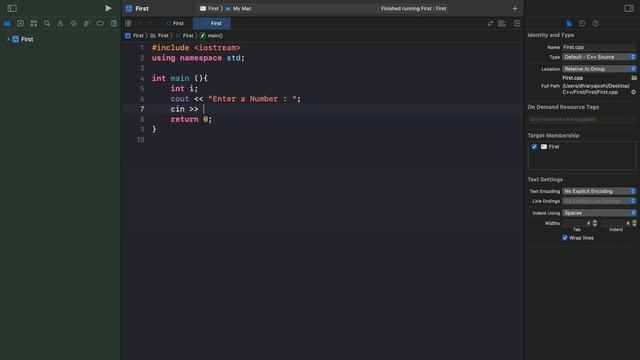Open the Symbol navigator
The image size is (640, 360).
34,24
